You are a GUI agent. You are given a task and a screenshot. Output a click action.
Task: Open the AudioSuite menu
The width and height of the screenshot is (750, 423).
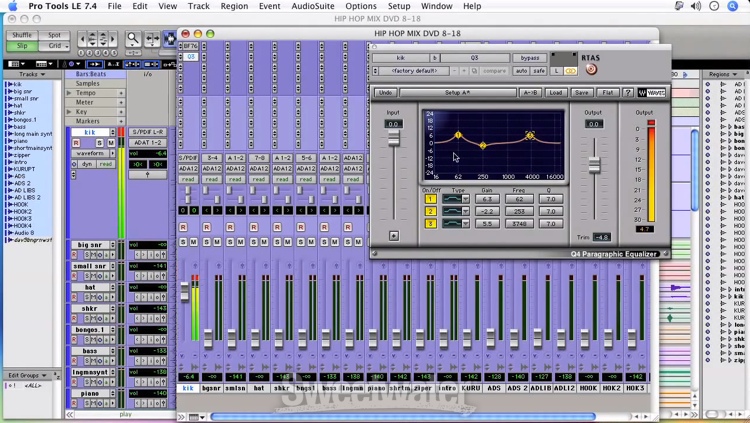(313, 6)
